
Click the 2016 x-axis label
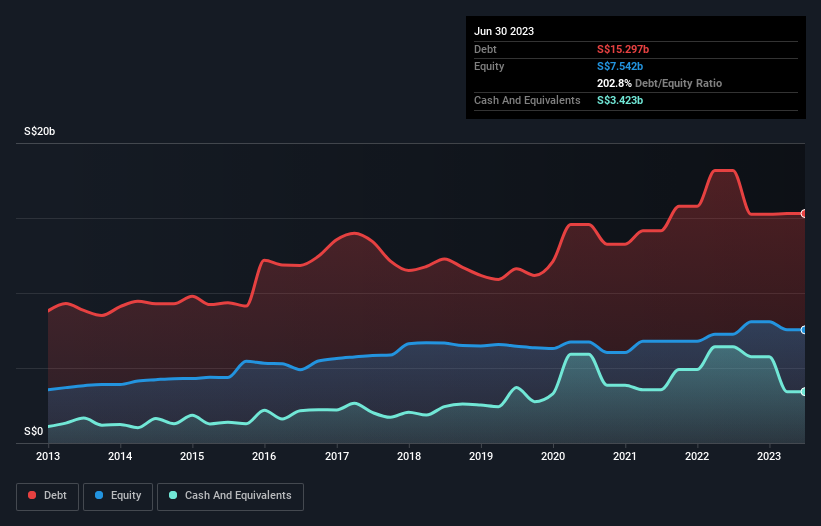[264, 456]
